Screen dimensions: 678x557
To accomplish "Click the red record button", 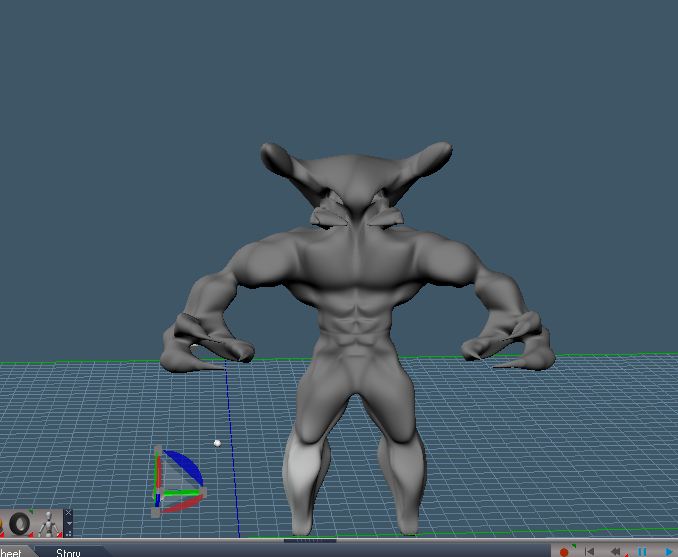I will tap(564, 552).
